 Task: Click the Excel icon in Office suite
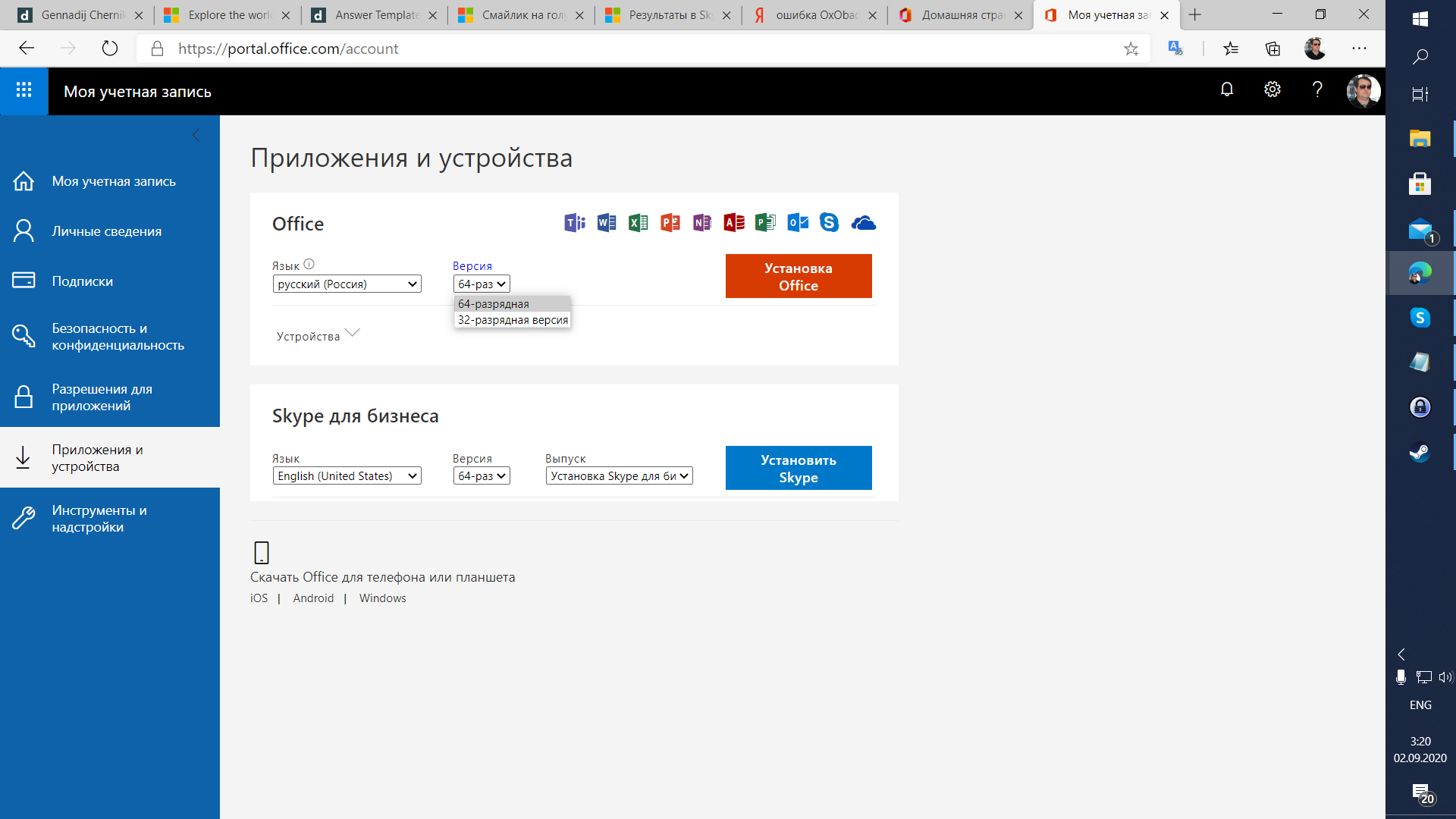tap(638, 222)
